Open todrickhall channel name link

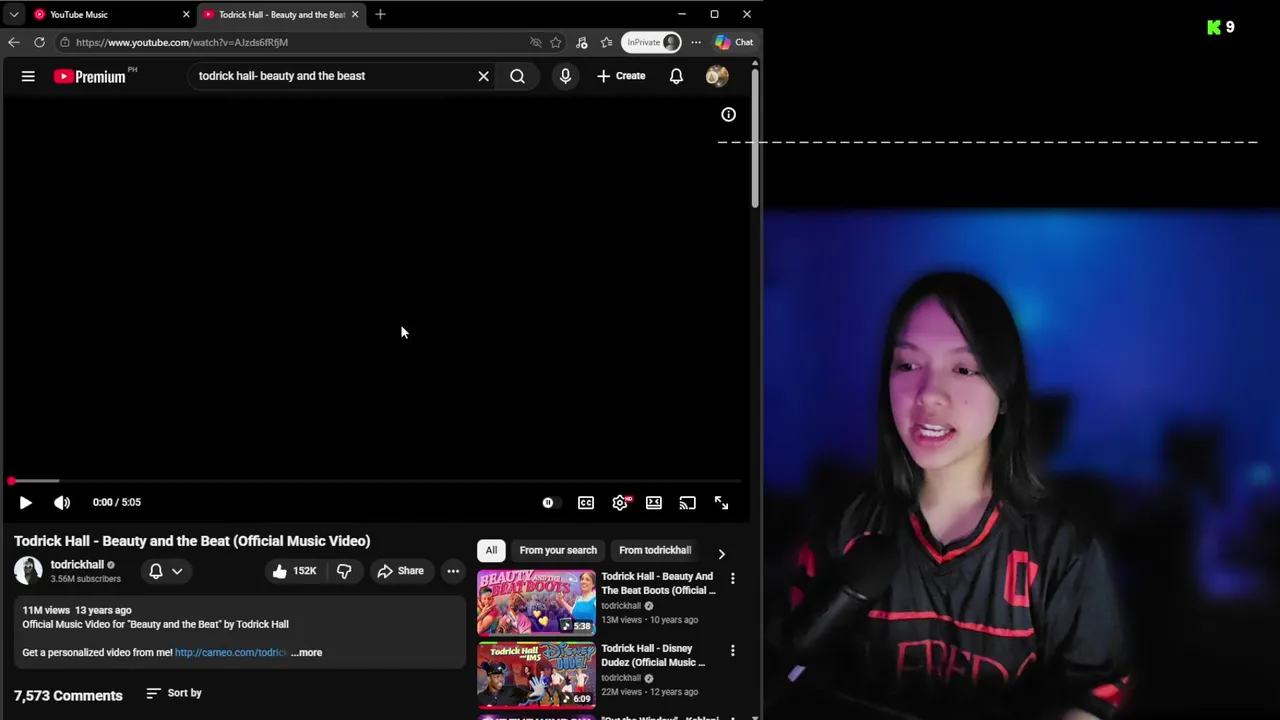pos(77,565)
